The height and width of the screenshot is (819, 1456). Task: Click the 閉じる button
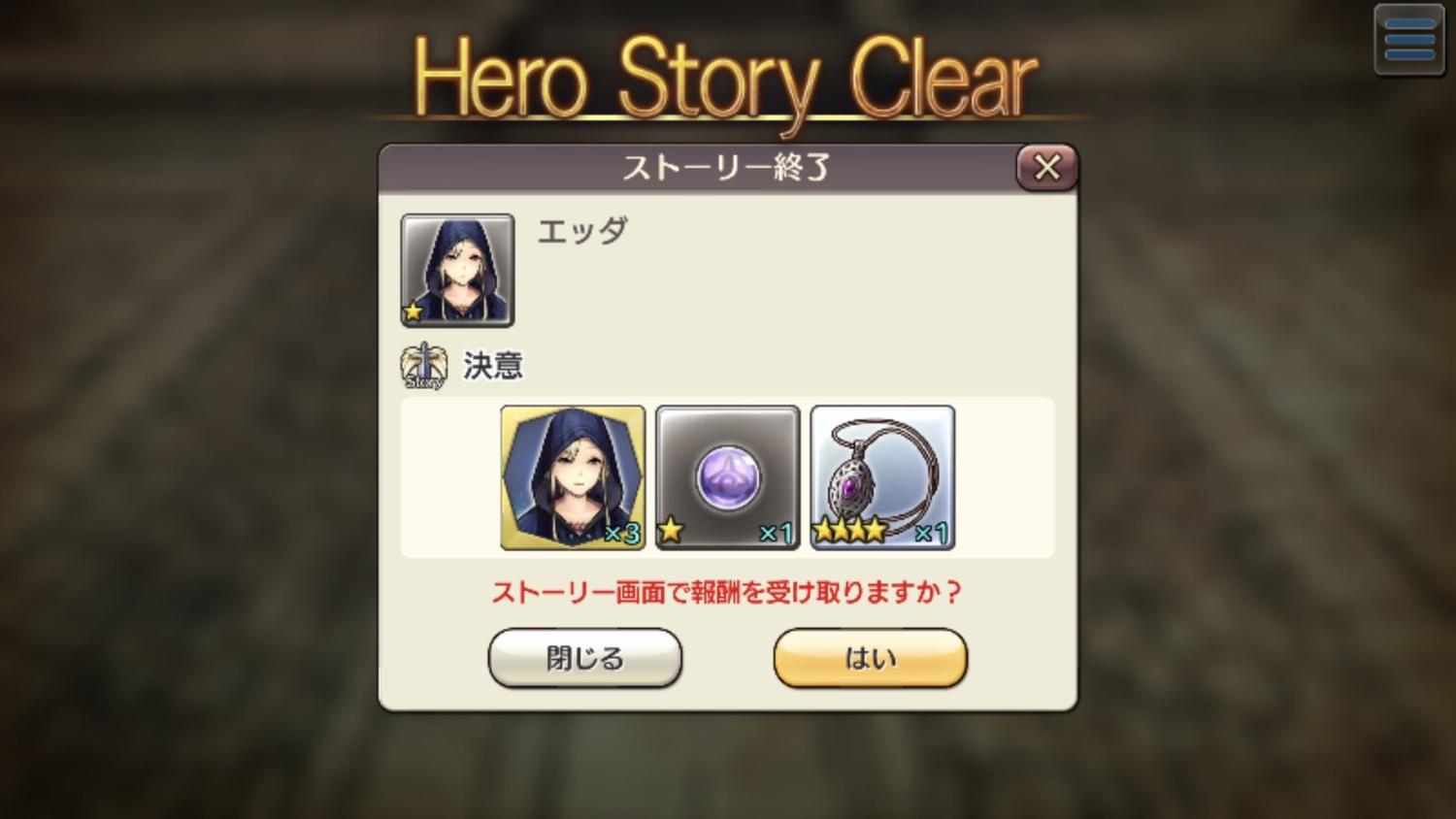click(x=585, y=658)
